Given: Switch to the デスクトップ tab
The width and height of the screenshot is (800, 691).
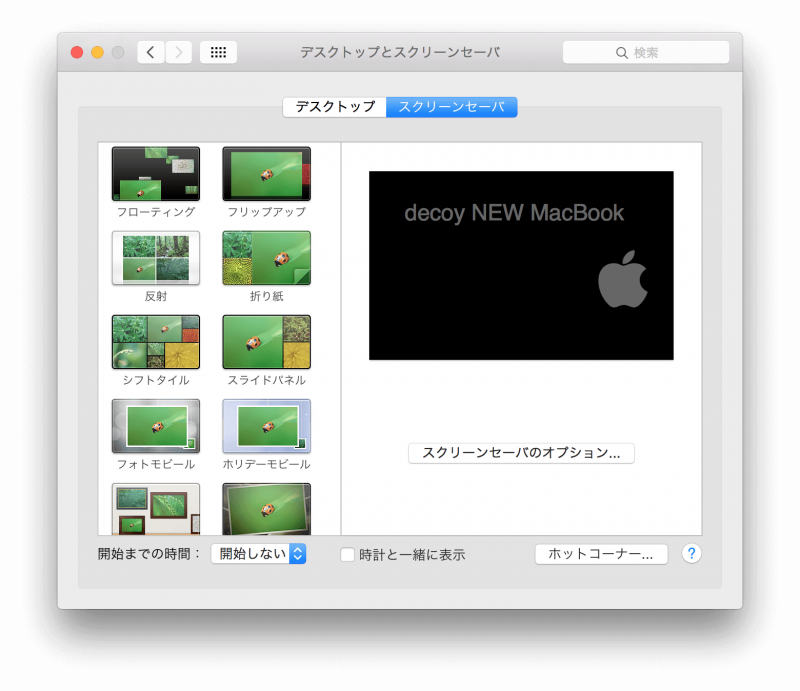Looking at the screenshot, I should [335, 107].
